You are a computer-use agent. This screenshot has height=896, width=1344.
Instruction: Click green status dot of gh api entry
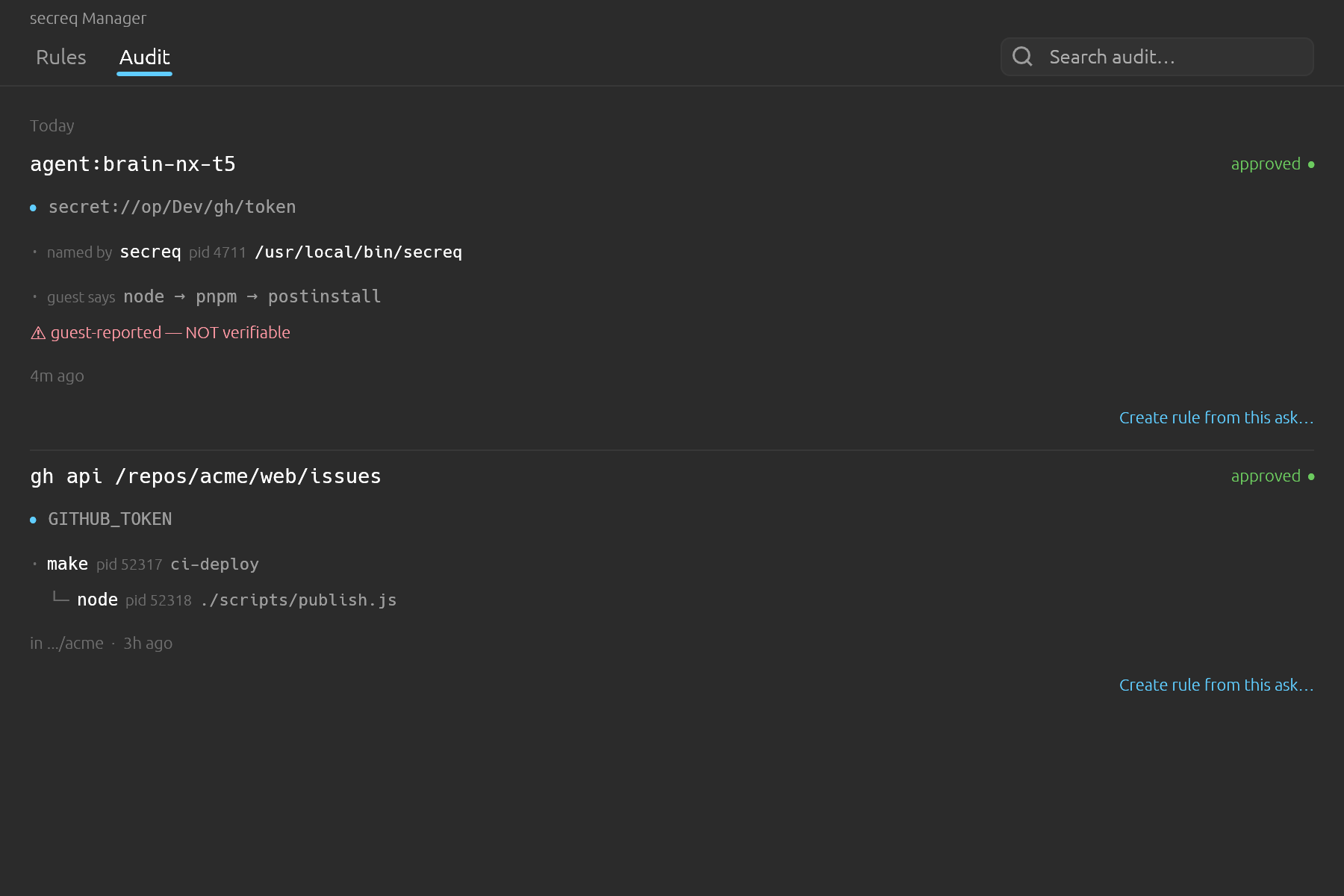tap(1311, 476)
